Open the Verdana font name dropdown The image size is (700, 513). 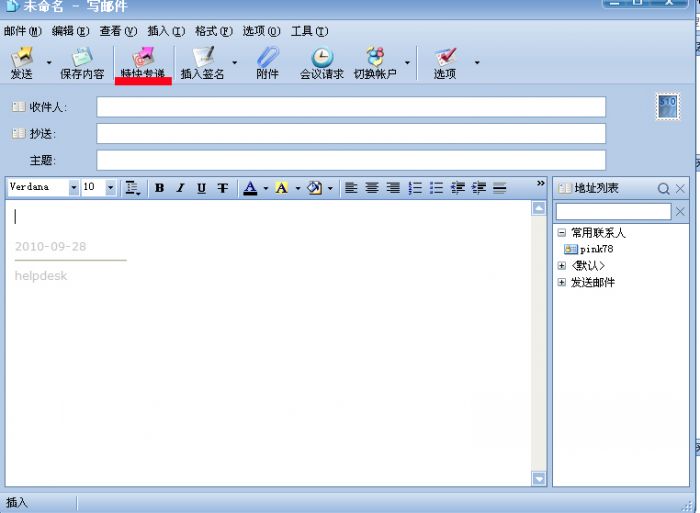coord(73,188)
